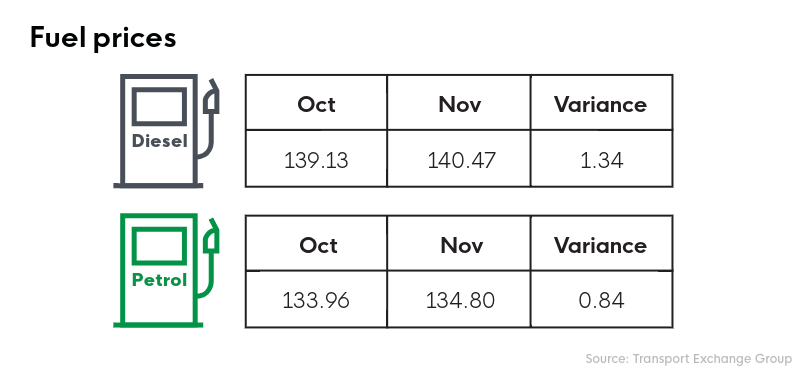Screen dimensions: 810x375
Task: Select the diesel table Nov header
Action: [460, 104]
